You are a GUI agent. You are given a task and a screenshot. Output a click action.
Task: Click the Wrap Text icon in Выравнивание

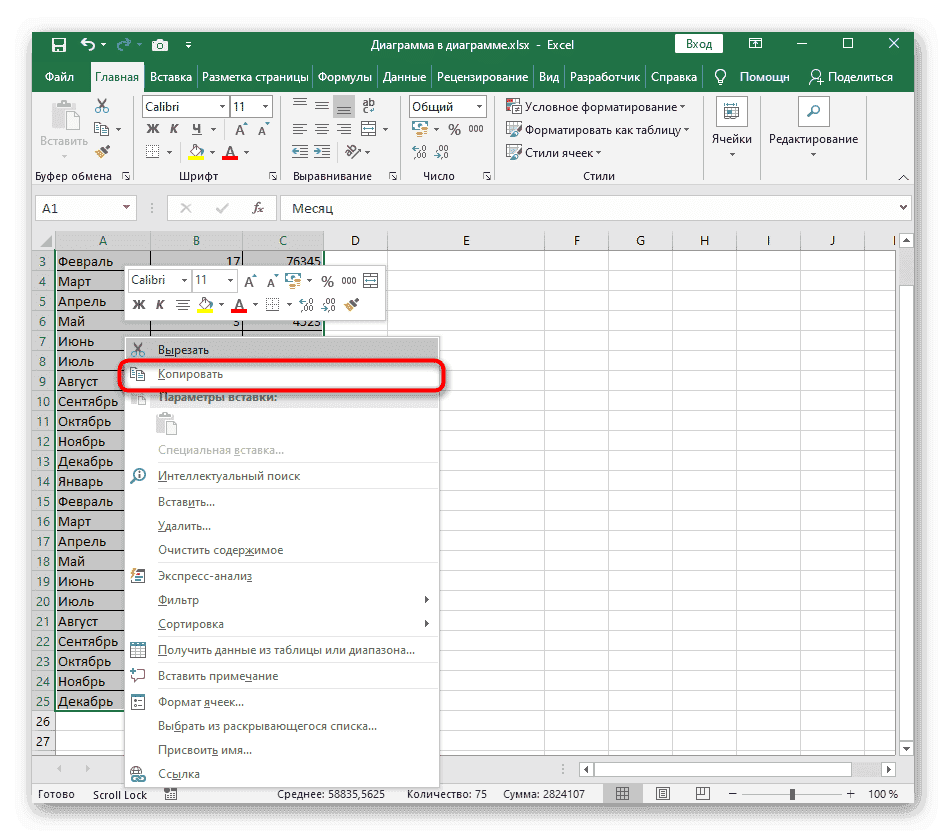point(369,106)
